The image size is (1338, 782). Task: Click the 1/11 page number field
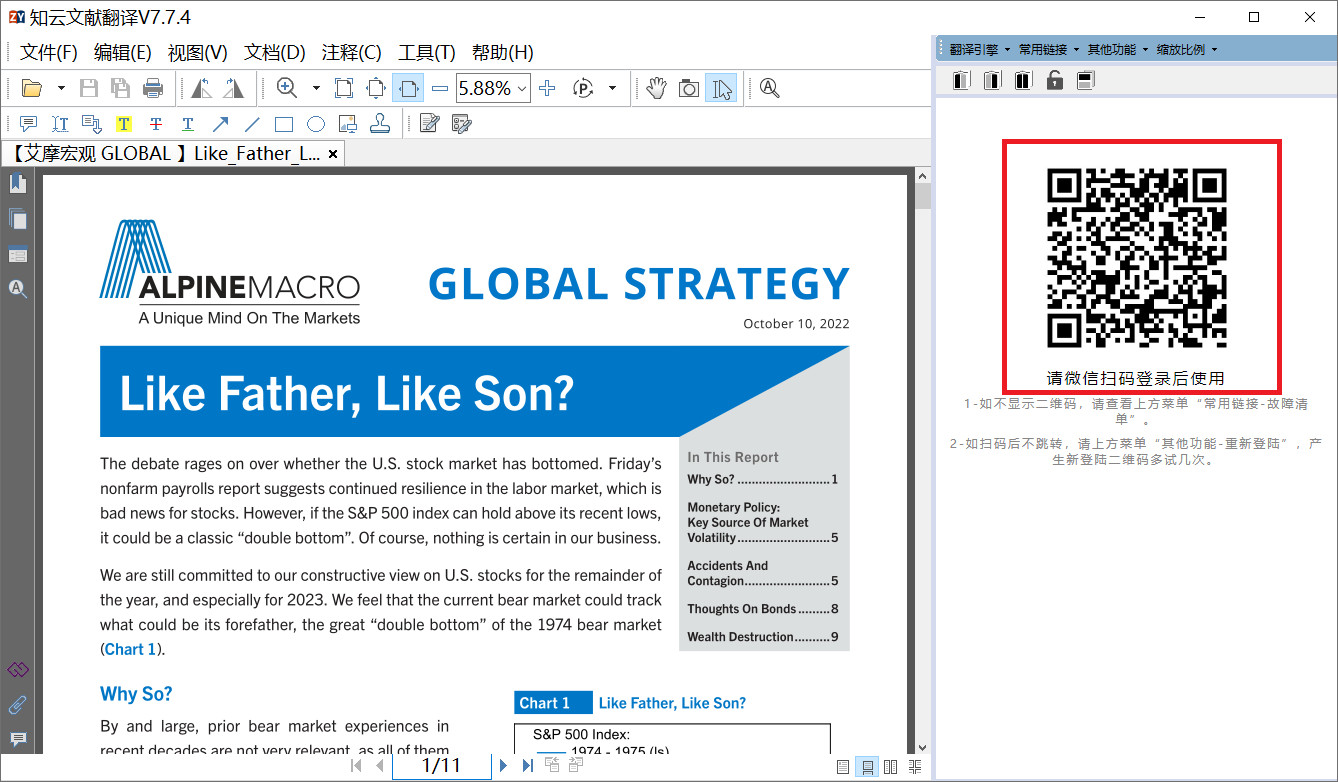[441, 766]
